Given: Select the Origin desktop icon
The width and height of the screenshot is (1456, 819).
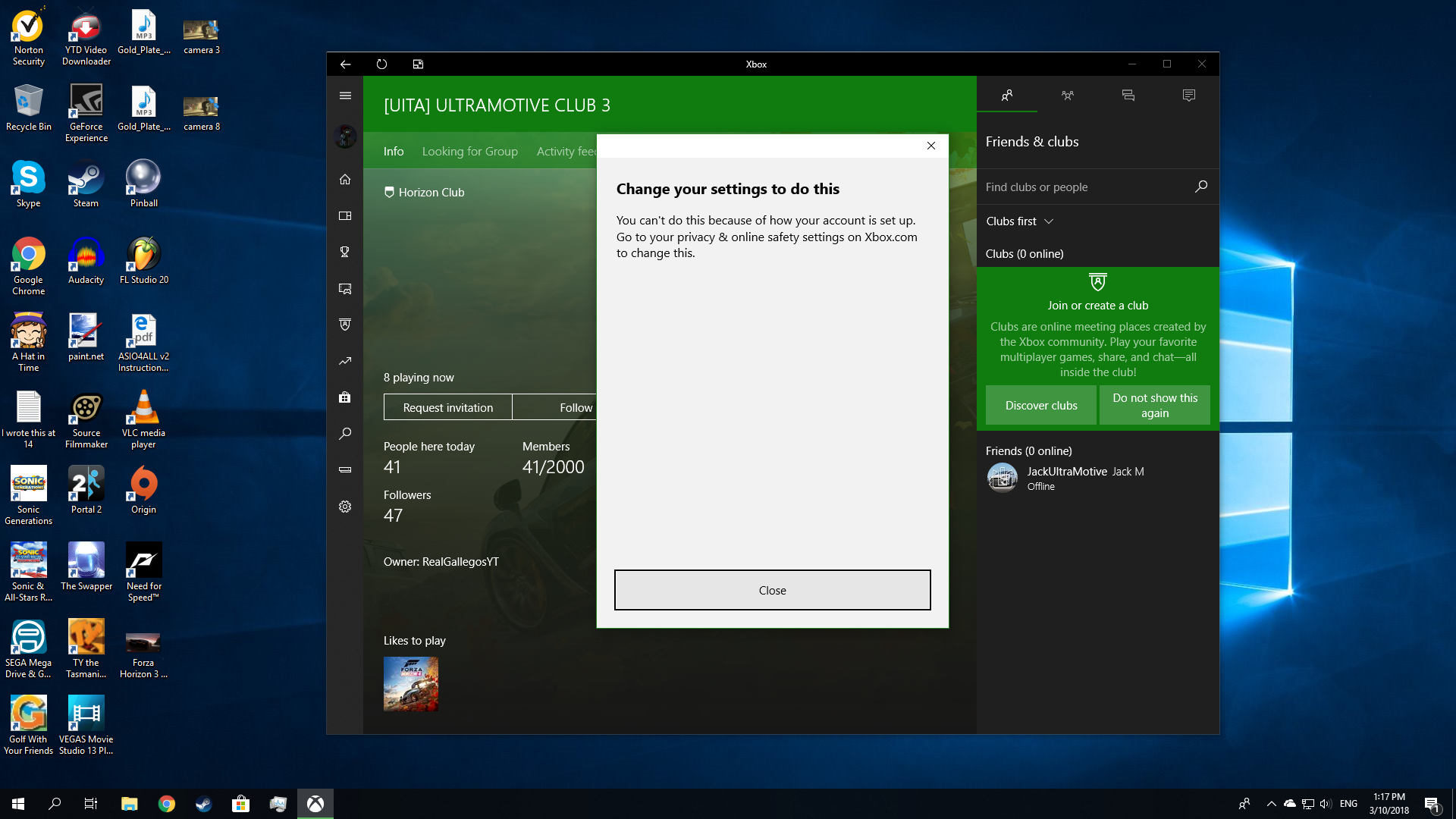Looking at the screenshot, I should [x=143, y=490].
